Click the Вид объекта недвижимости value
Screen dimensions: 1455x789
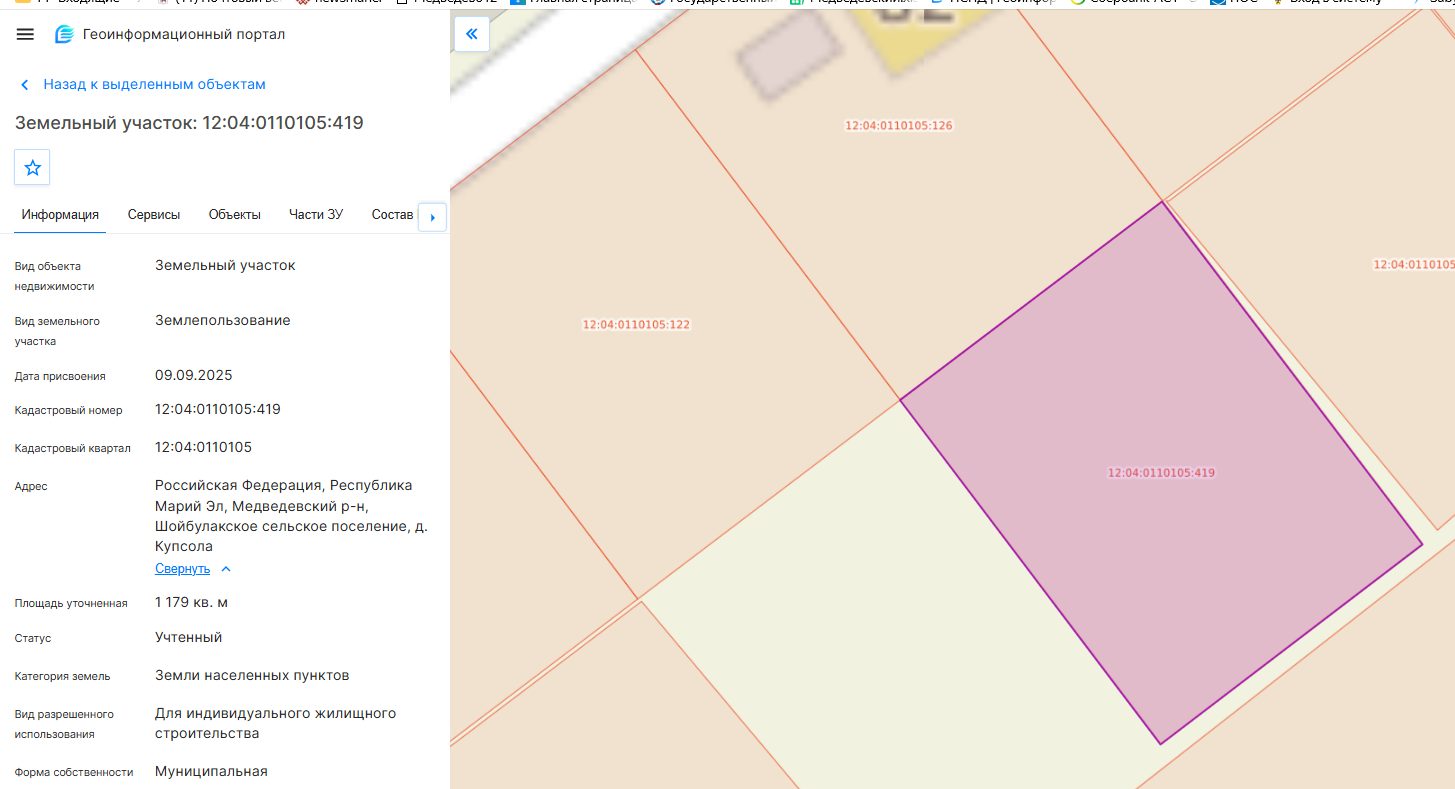click(225, 265)
